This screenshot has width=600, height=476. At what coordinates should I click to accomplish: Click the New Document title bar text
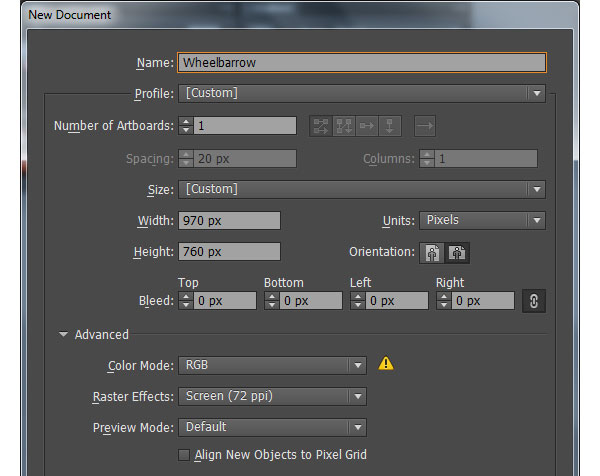[69, 15]
